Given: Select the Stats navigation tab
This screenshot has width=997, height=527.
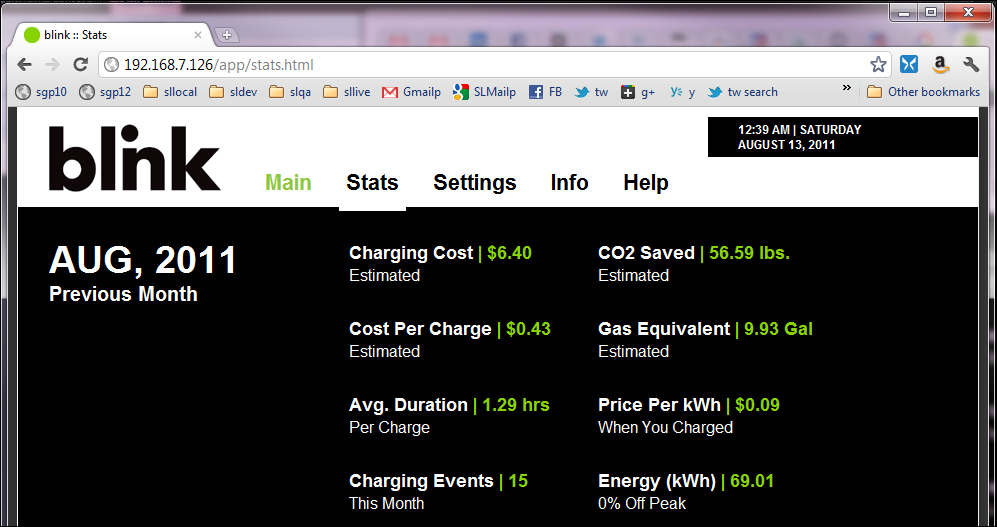Looking at the screenshot, I should 373,182.
